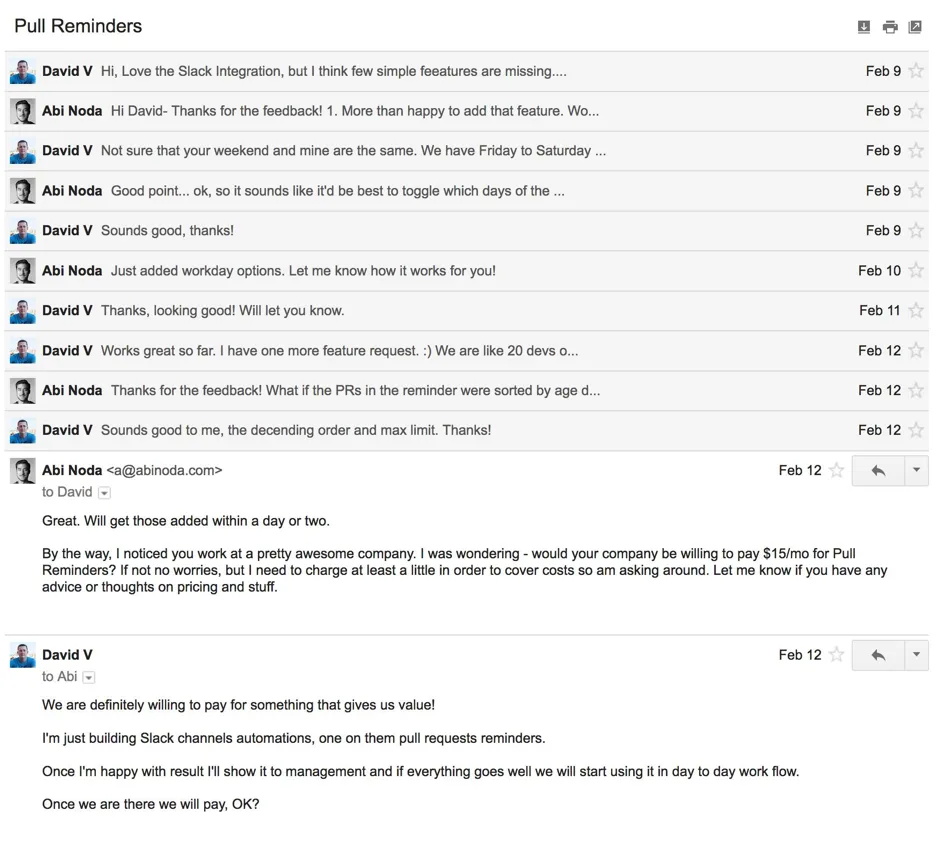
Task: Click Abi Noda's sender name in the expanded message
Action: coord(72,471)
